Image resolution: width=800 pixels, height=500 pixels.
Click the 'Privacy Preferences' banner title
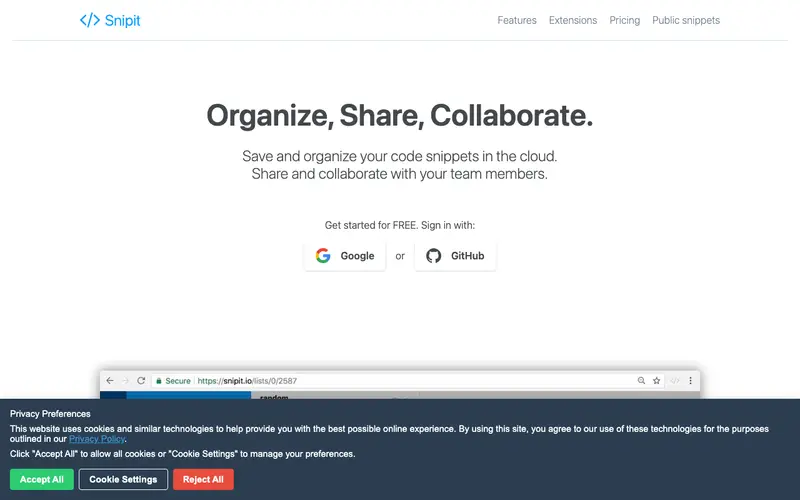[x=50, y=414]
